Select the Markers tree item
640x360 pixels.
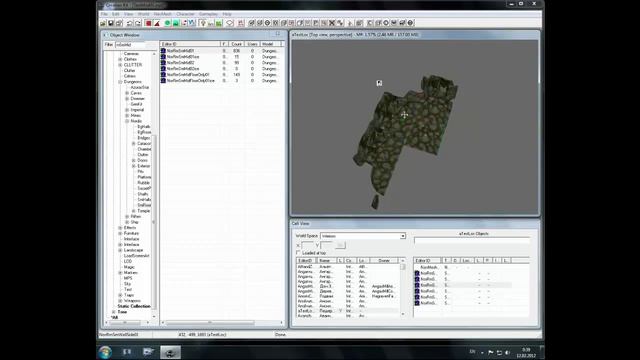click(x=131, y=273)
